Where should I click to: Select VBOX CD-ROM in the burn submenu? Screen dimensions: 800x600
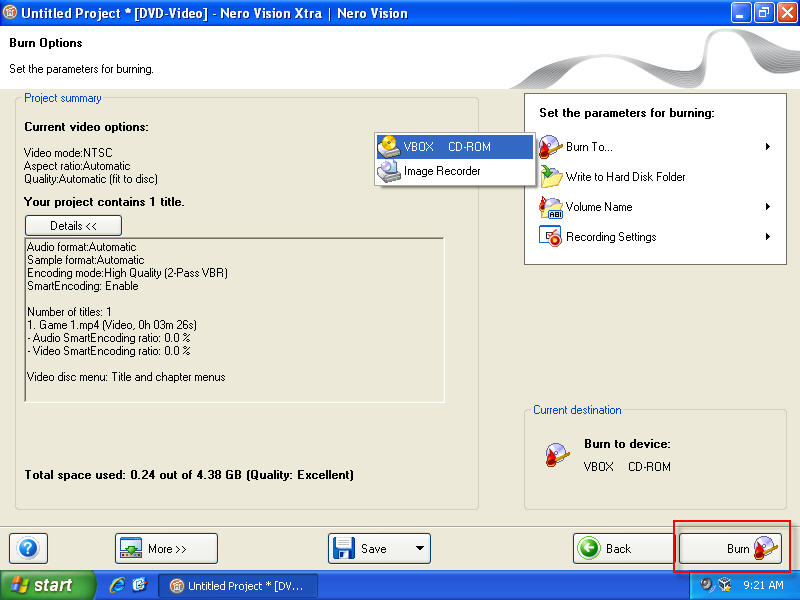[x=455, y=147]
